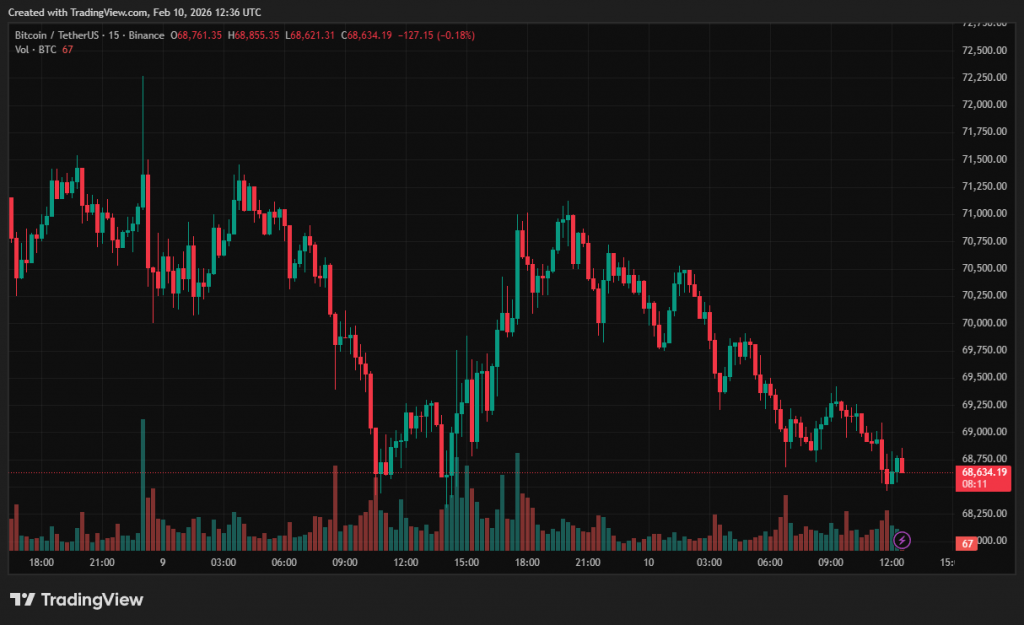Click the 12:00 label at right of time axis
The height and width of the screenshot is (625, 1024).
[891, 563]
